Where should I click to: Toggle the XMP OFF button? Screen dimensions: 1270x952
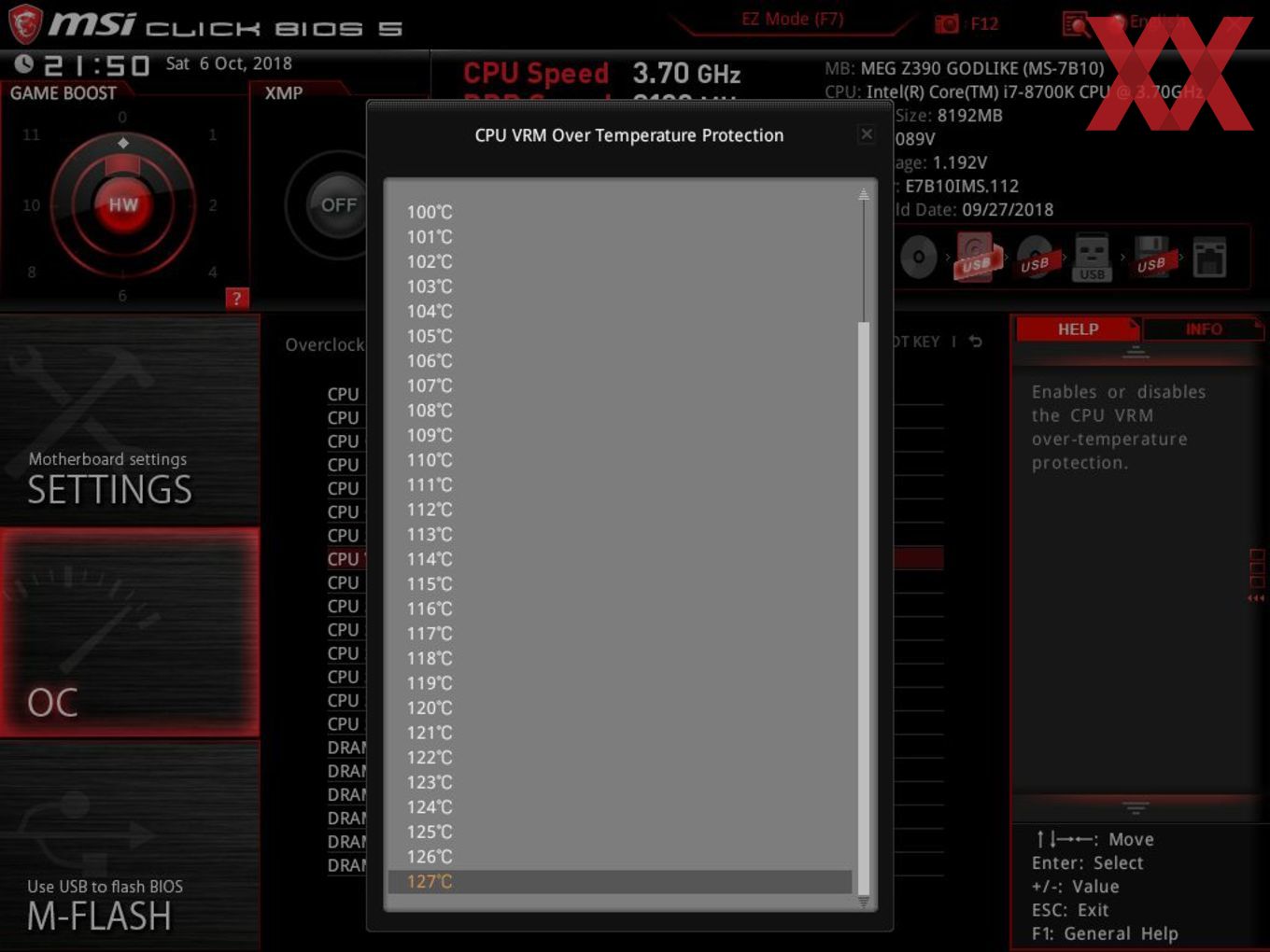[338, 204]
